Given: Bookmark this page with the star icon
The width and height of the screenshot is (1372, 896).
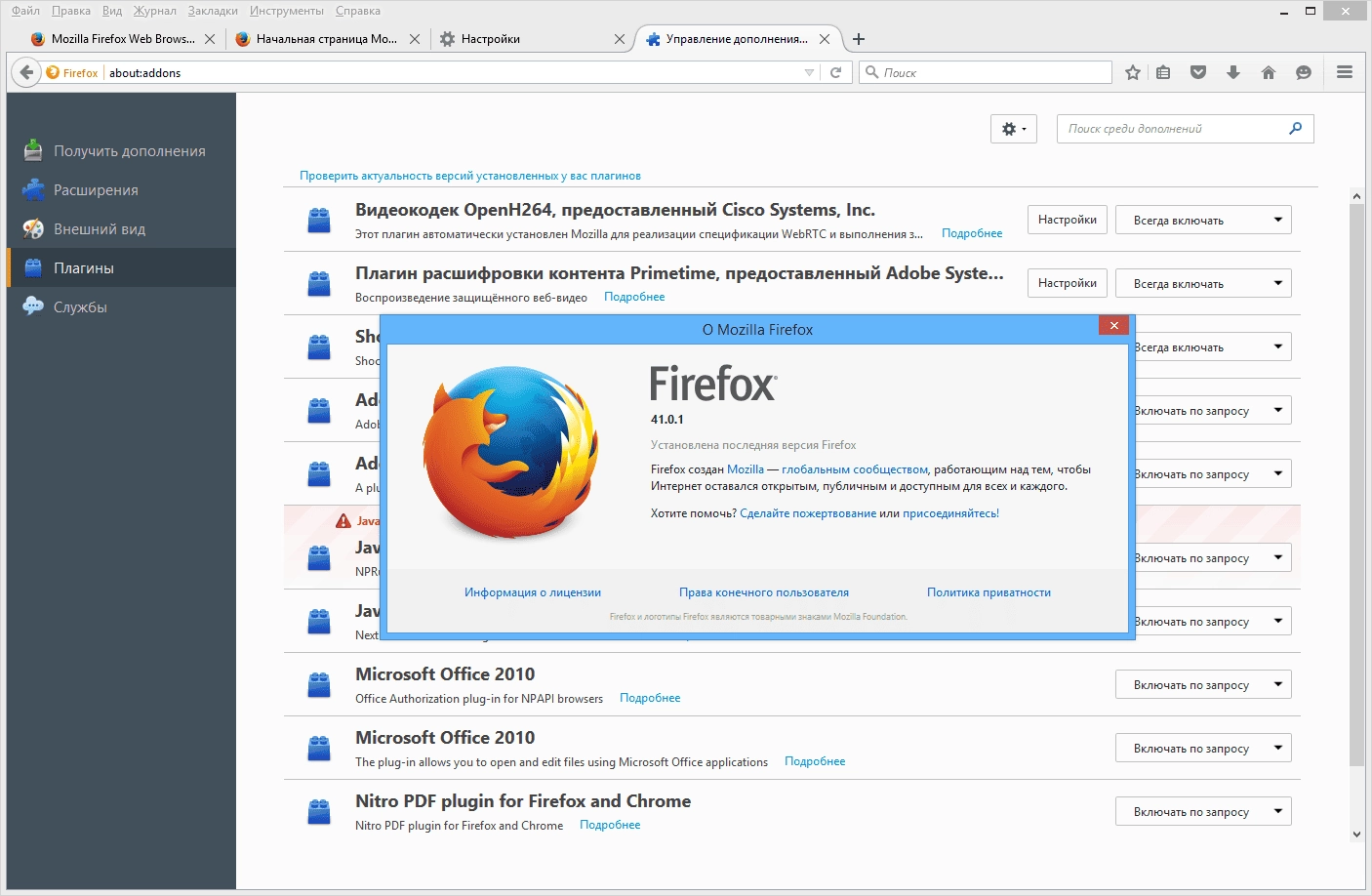Looking at the screenshot, I should (x=1133, y=72).
